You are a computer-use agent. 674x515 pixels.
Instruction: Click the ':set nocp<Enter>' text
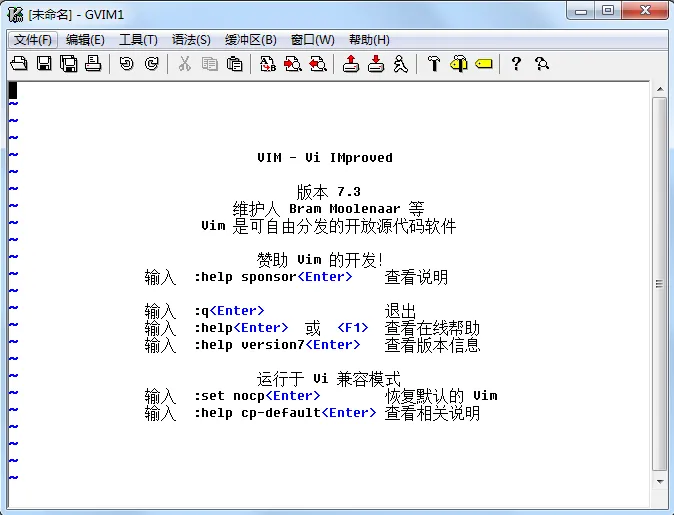[257, 396]
